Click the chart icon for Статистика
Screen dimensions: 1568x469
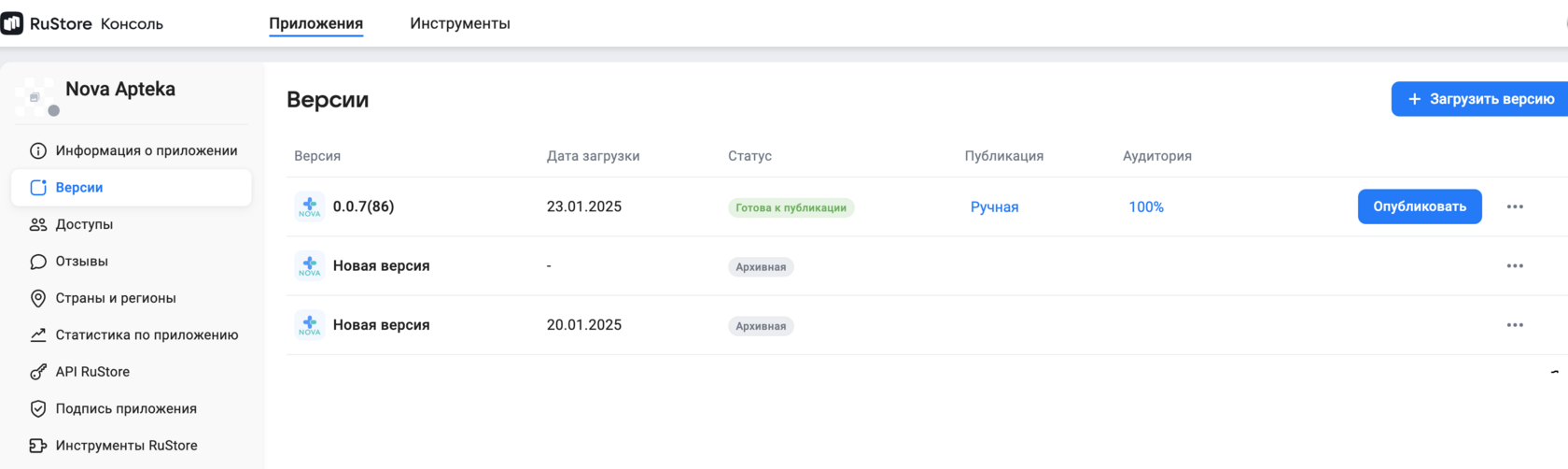point(38,334)
